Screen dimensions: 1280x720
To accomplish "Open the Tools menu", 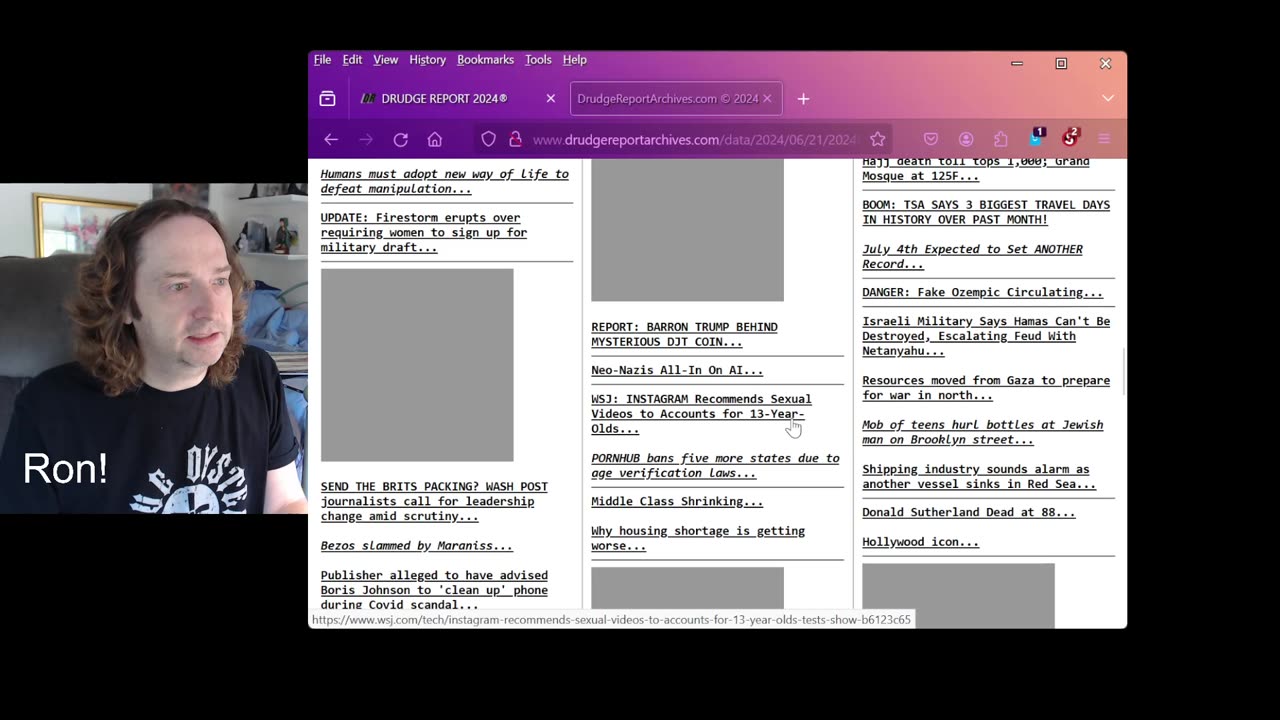I will 538,60.
